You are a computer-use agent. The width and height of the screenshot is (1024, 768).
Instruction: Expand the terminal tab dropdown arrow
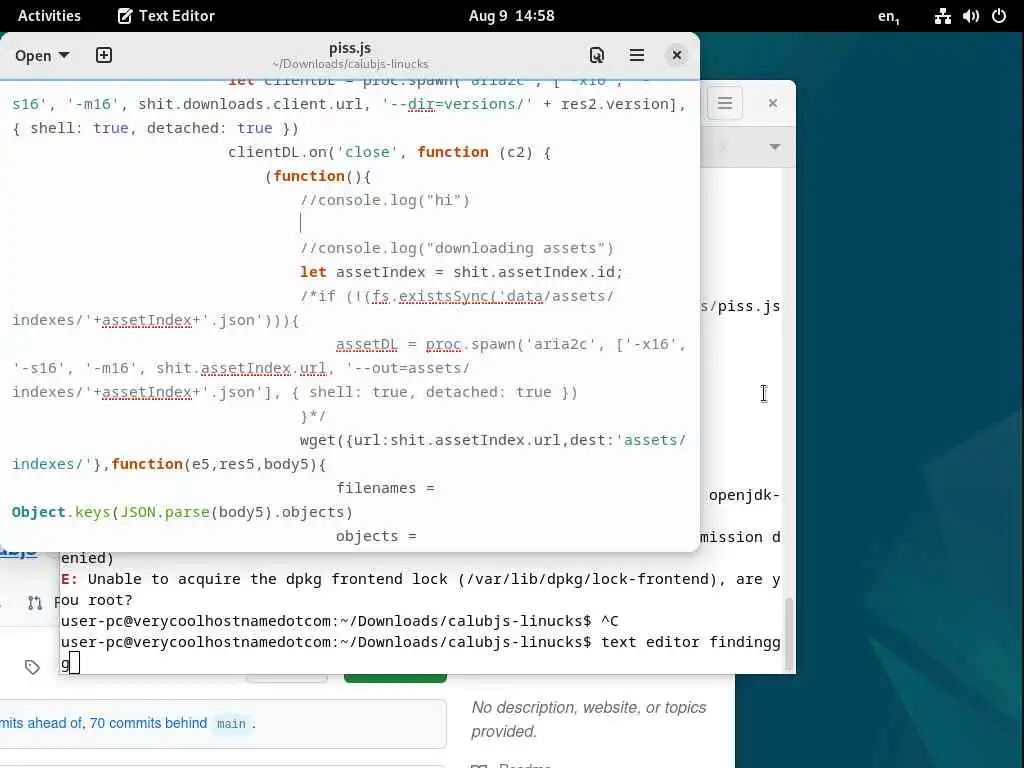pos(775,147)
